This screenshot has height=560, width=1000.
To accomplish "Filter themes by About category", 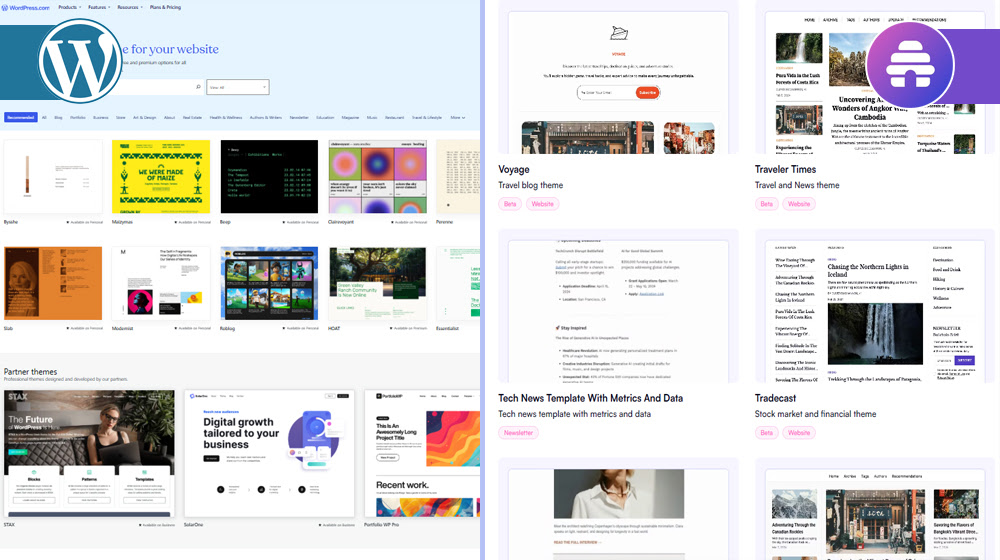I will pyautogui.click(x=170, y=117).
